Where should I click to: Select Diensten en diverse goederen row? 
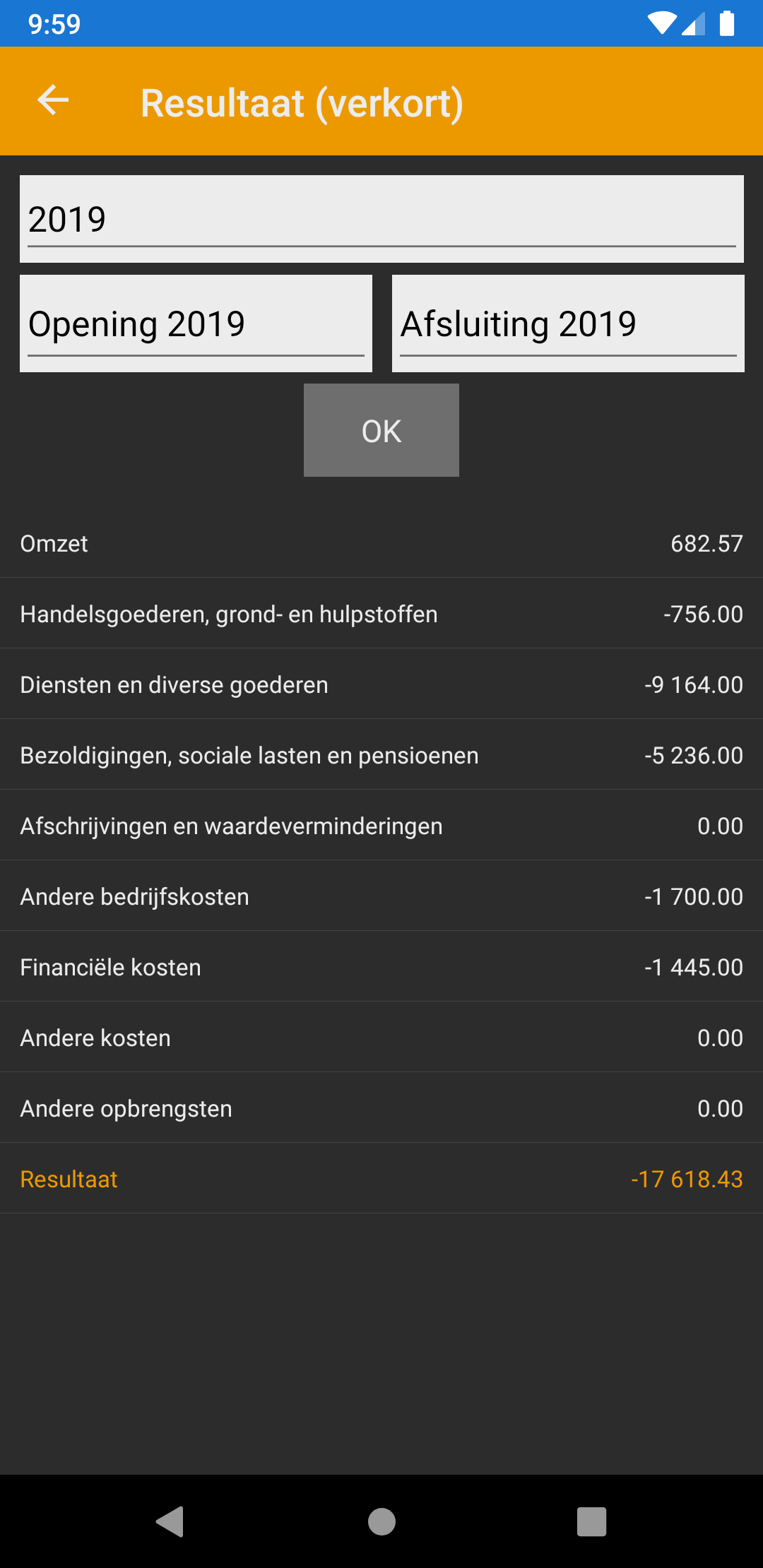point(381,684)
